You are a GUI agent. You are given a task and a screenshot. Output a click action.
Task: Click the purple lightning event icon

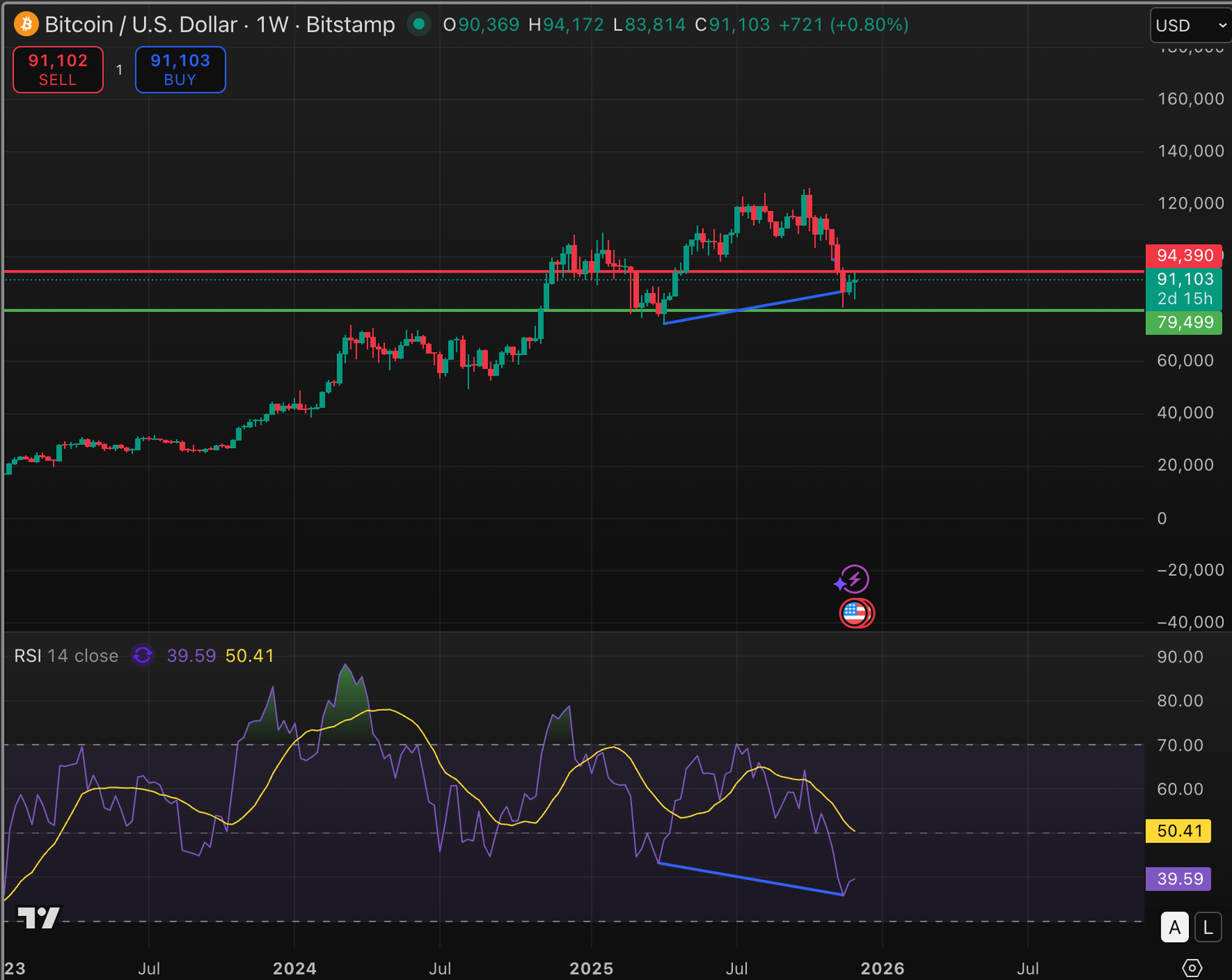(853, 580)
